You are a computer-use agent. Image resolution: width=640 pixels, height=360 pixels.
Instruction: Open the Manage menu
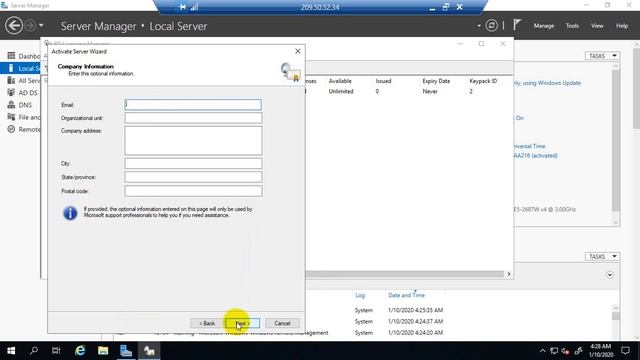coord(544,26)
